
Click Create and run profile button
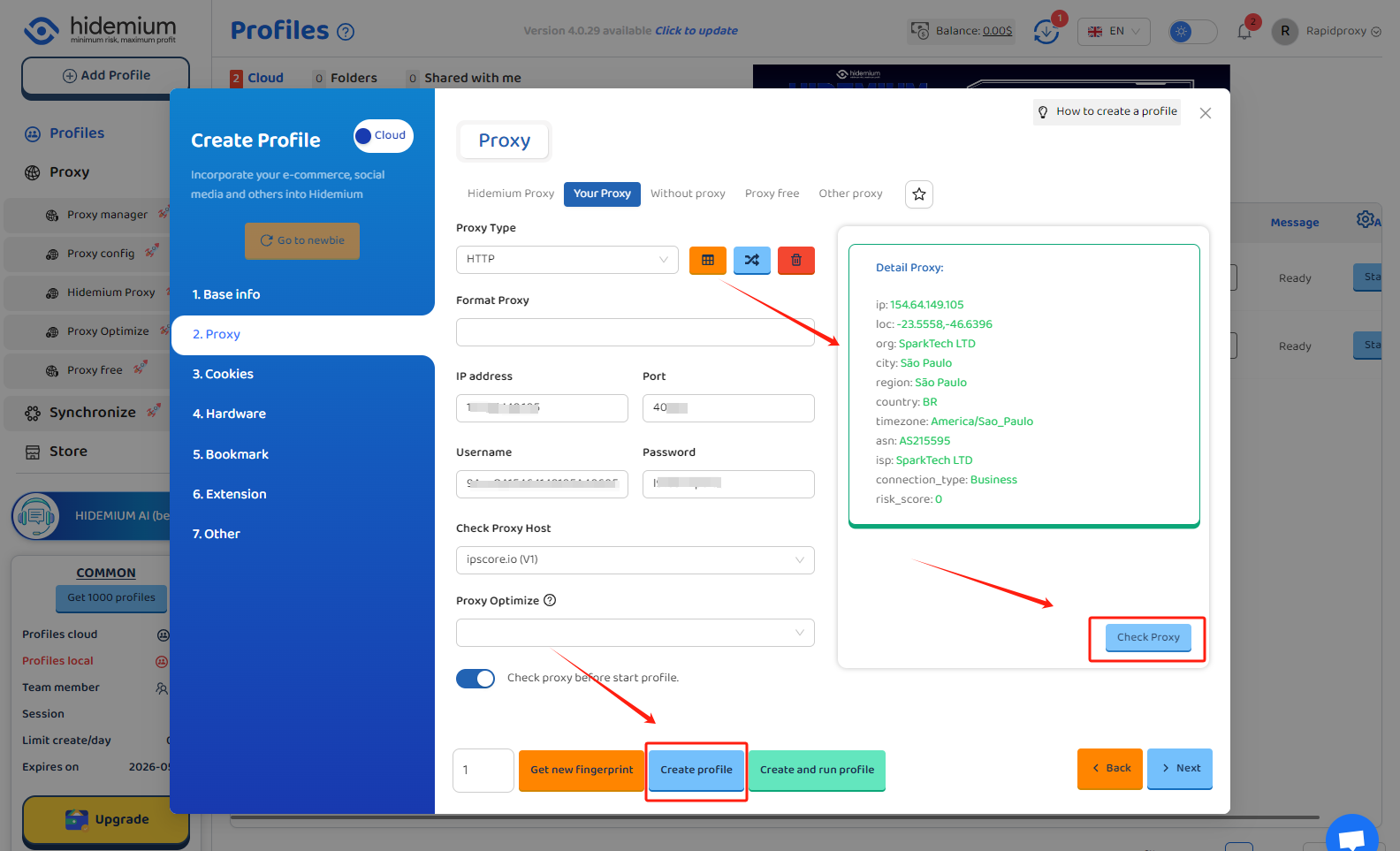coord(817,771)
